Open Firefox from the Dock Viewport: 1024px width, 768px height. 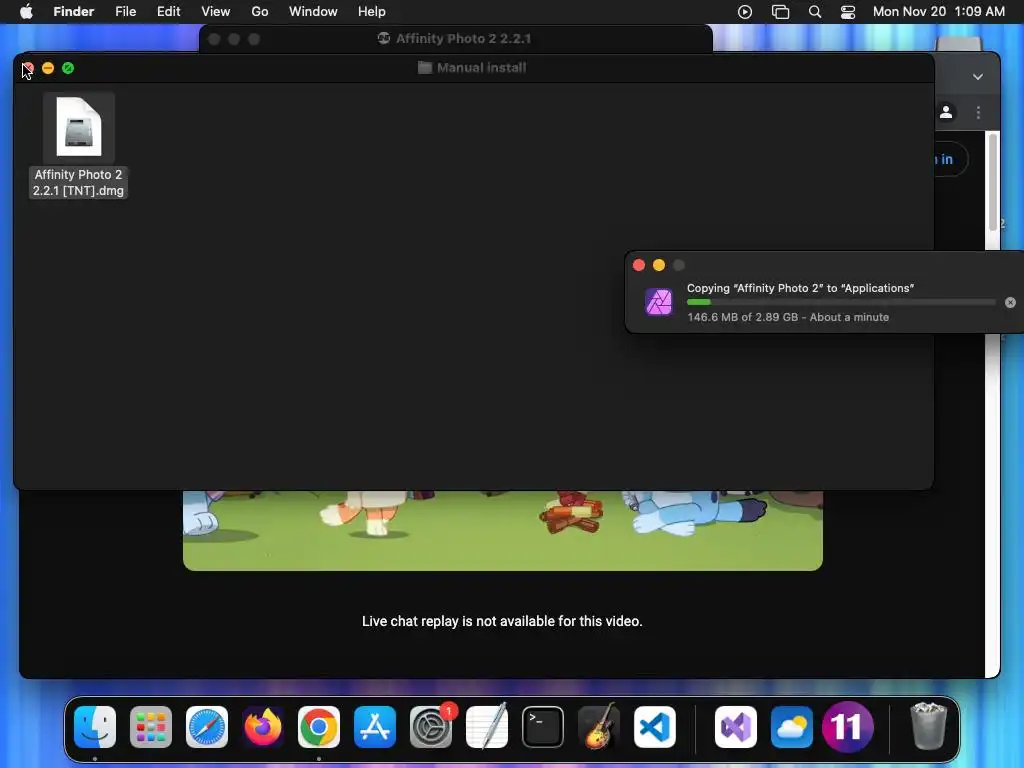tap(263, 726)
